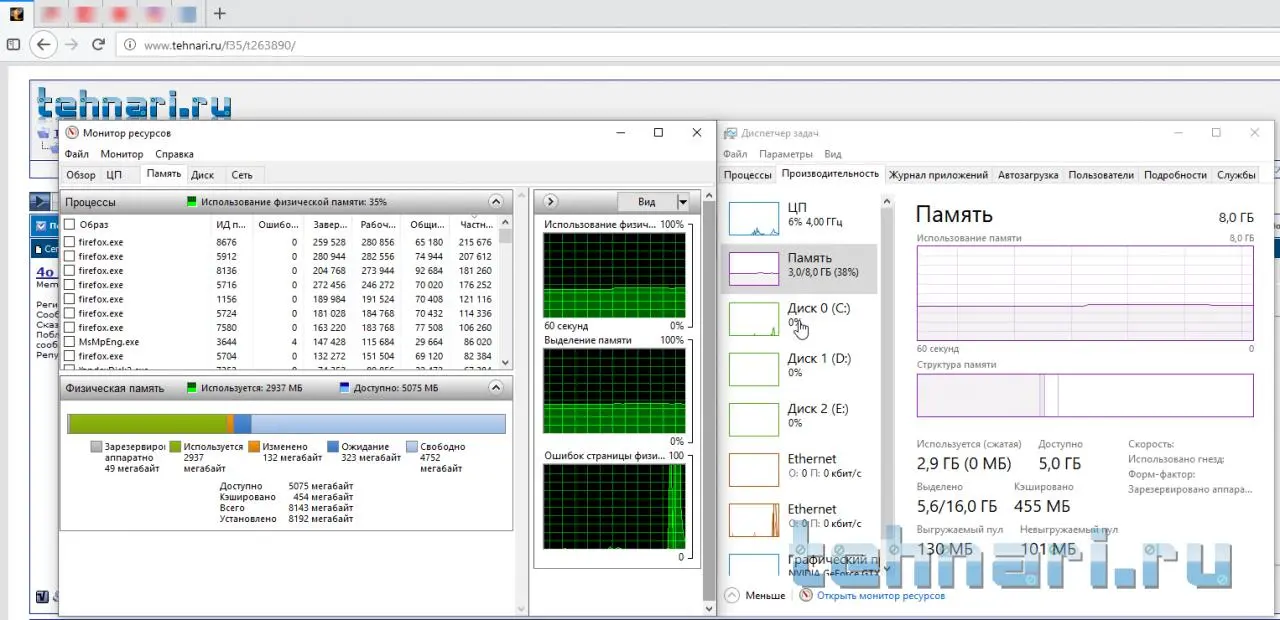Tick the checkbox for firefox.exe PID 8136
Image resolution: width=1280 pixels, height=620 pixels.
pyautogui.click(x=69, y=270)
